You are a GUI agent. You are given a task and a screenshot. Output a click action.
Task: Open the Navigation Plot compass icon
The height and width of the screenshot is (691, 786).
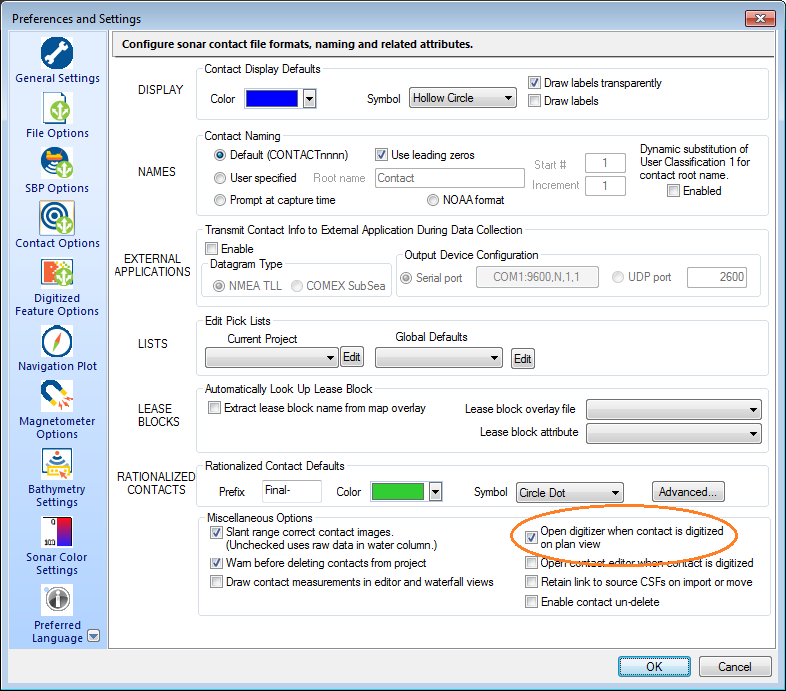57,342
